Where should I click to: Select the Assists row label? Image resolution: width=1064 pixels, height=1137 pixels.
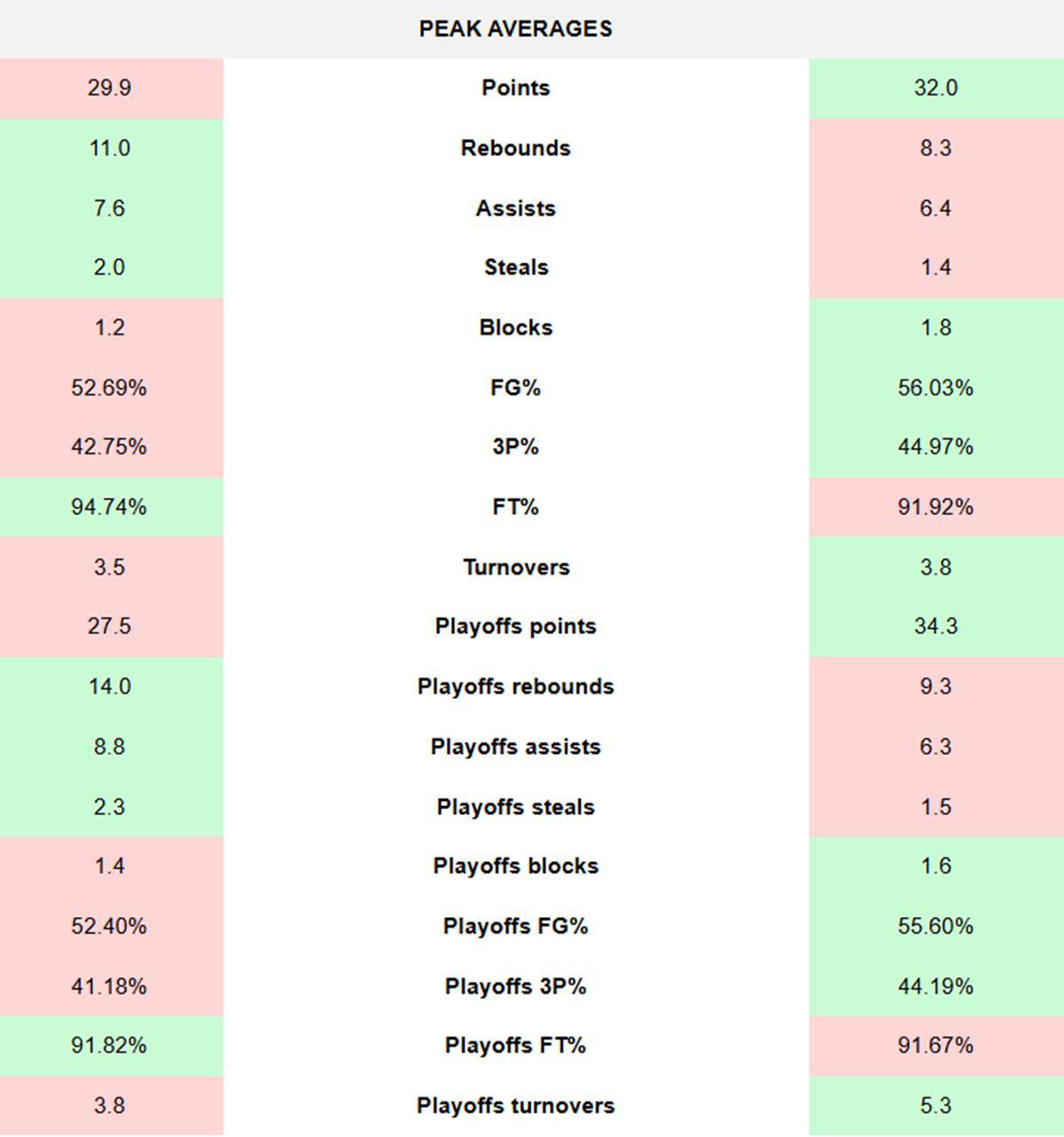click(x=515, y=208)
